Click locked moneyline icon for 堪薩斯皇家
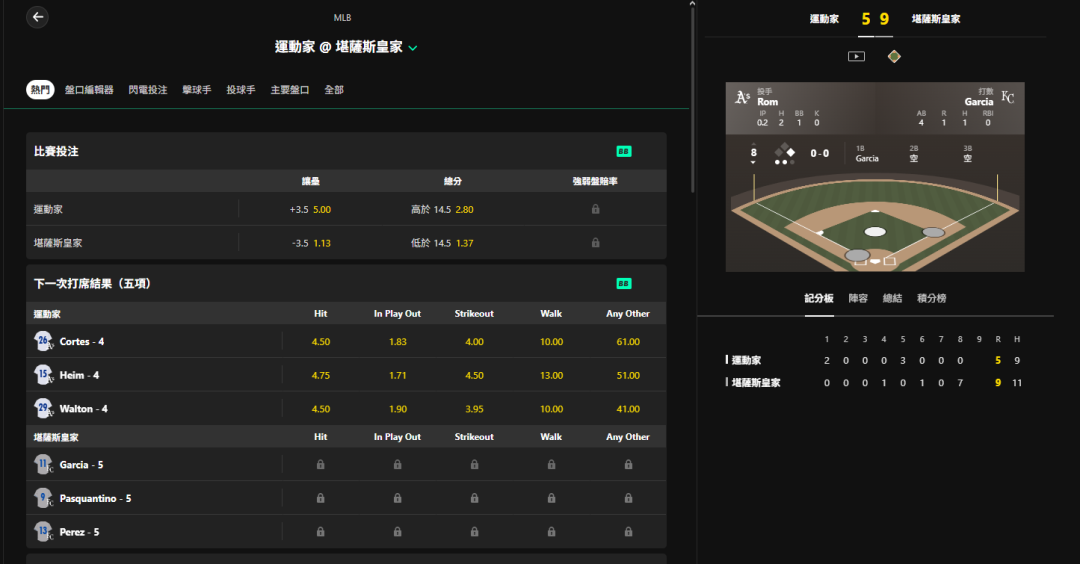The width and height of the screenshot is (1080, 564). [595, 243]
